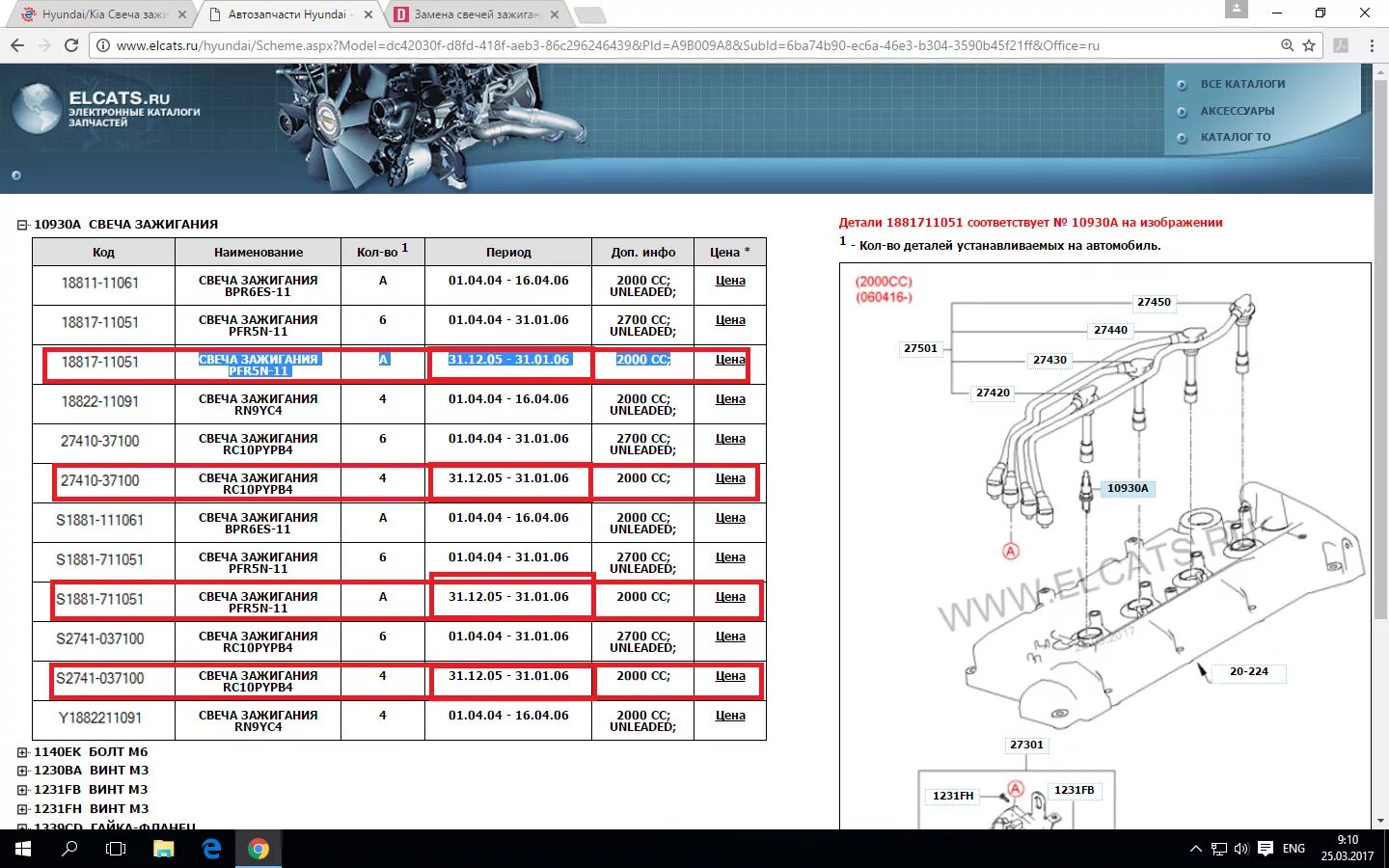Click the browser forward arrow

pos(43,45)
